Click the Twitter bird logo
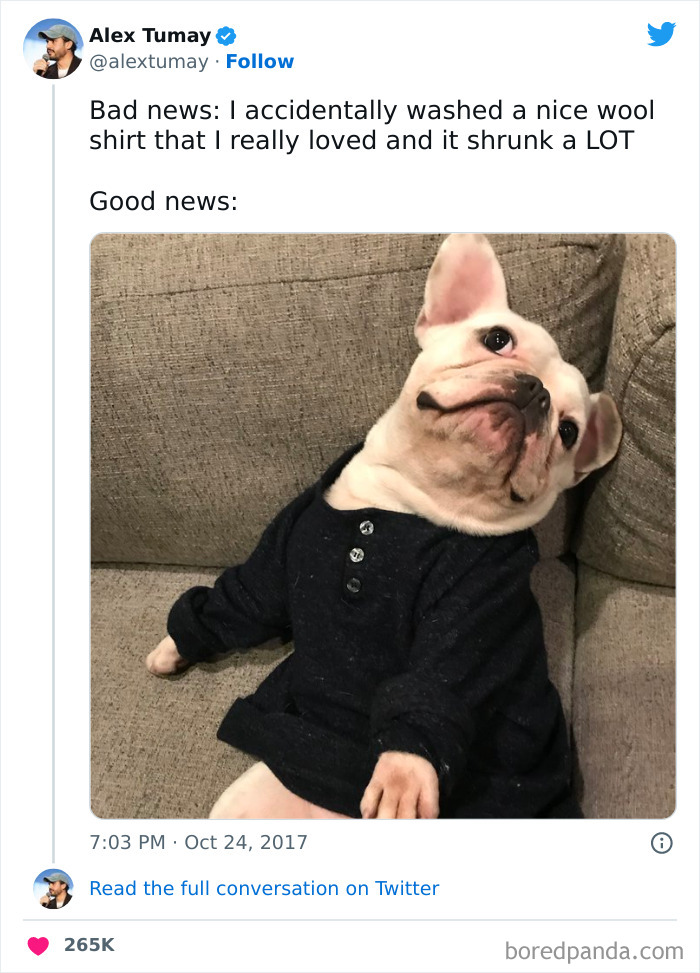This screenshot has width=700, height=973. click(662, 34)
